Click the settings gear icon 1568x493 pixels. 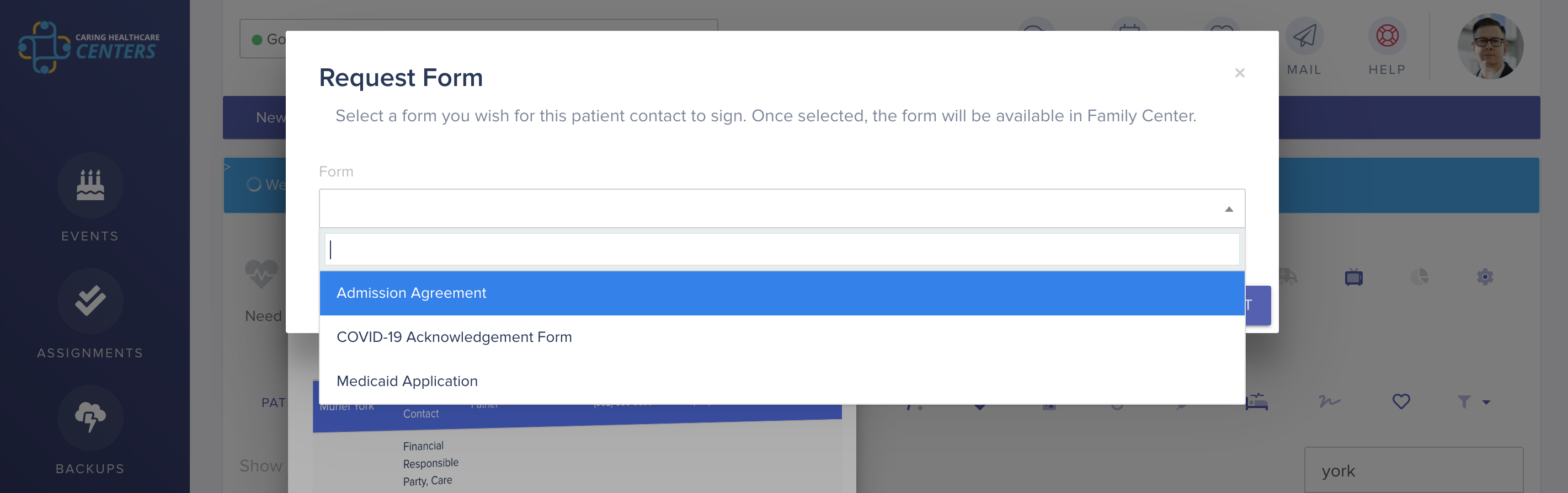(1485, 277)
